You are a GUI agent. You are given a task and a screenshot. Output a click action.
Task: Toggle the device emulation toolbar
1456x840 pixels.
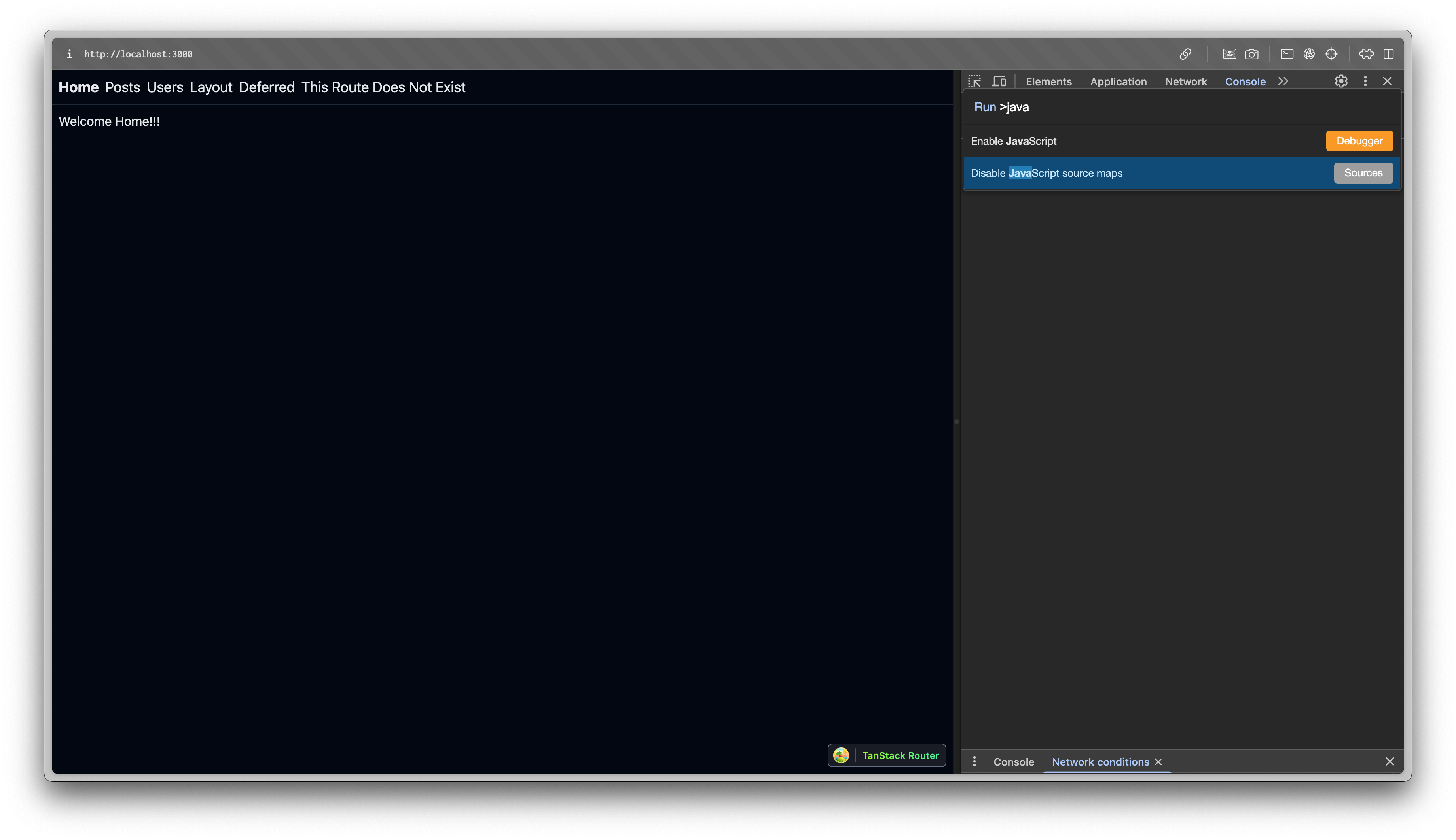tap(999, 81)
